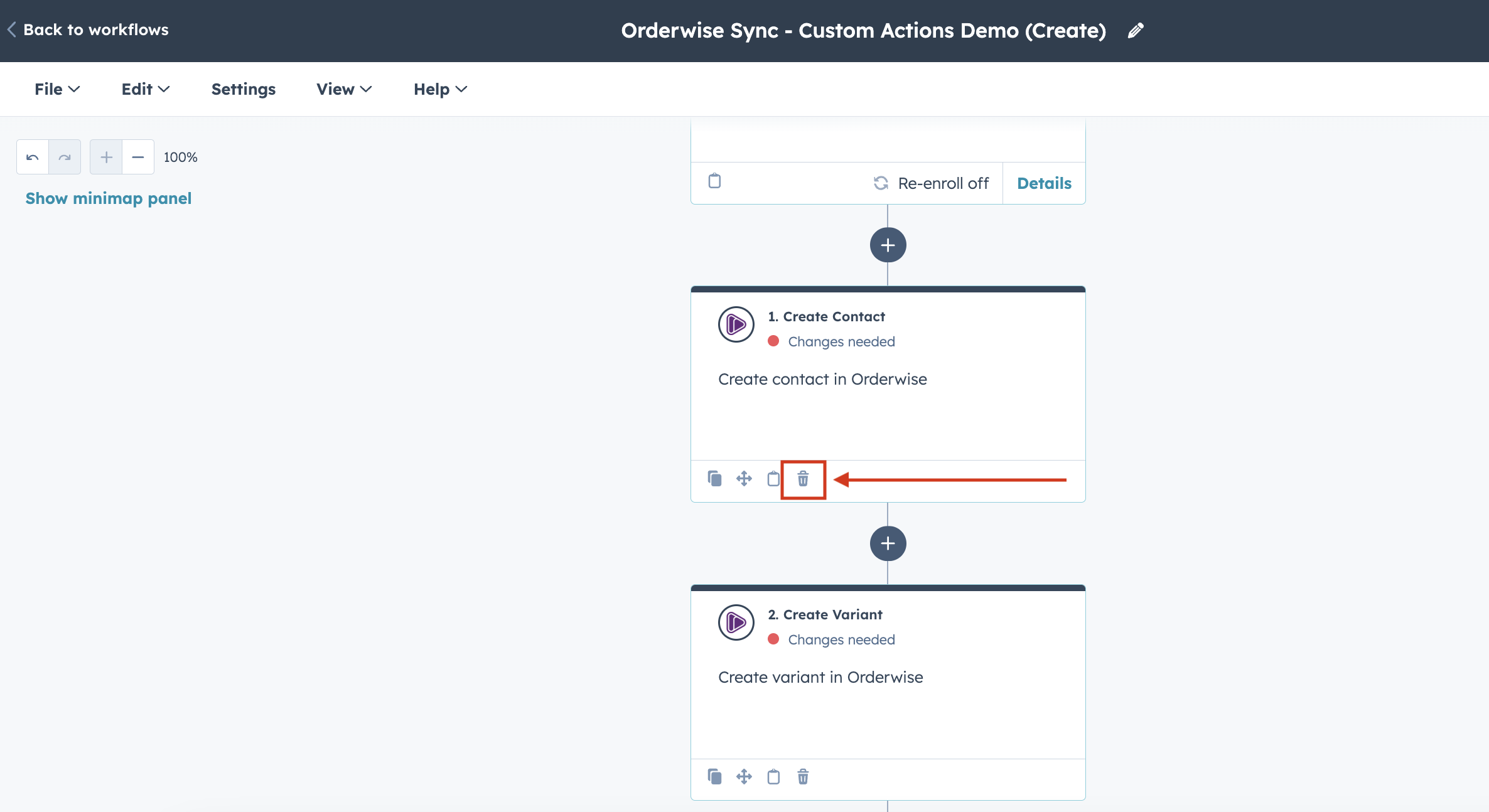Go back to workflows
This screenshot has height=812, width=1489.
pyautogui.click(x=88, y=29)
